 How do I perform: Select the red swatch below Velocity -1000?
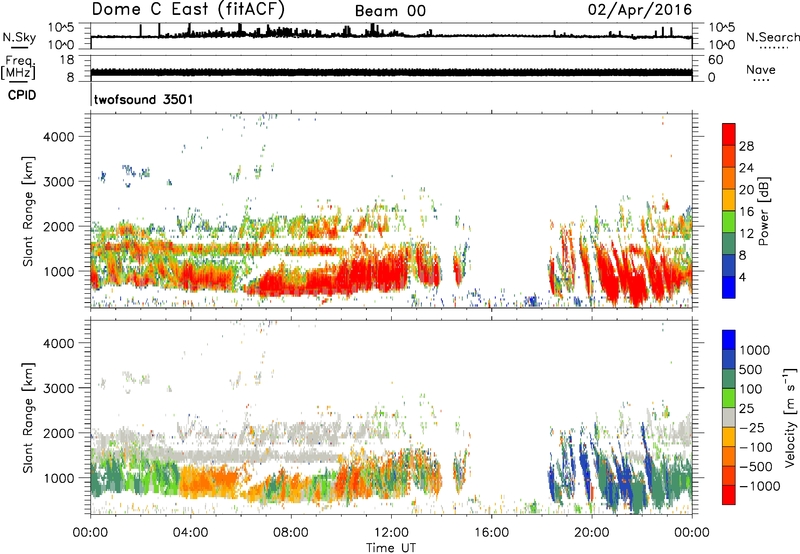pyautogui.click(x=729, y=495)
